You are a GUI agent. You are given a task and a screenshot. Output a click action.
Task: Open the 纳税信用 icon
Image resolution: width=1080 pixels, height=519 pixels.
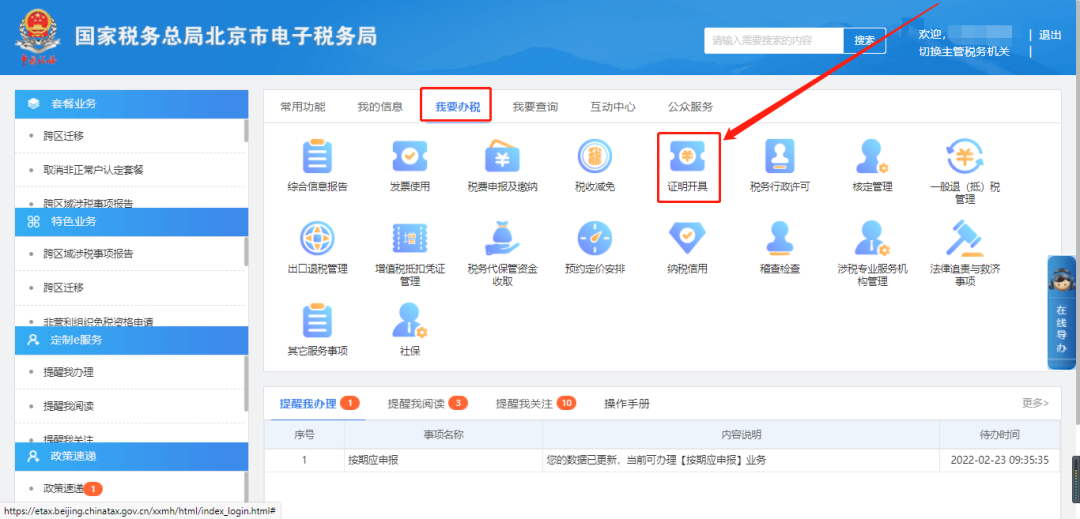pyautogui.click(x=687, y=238)
